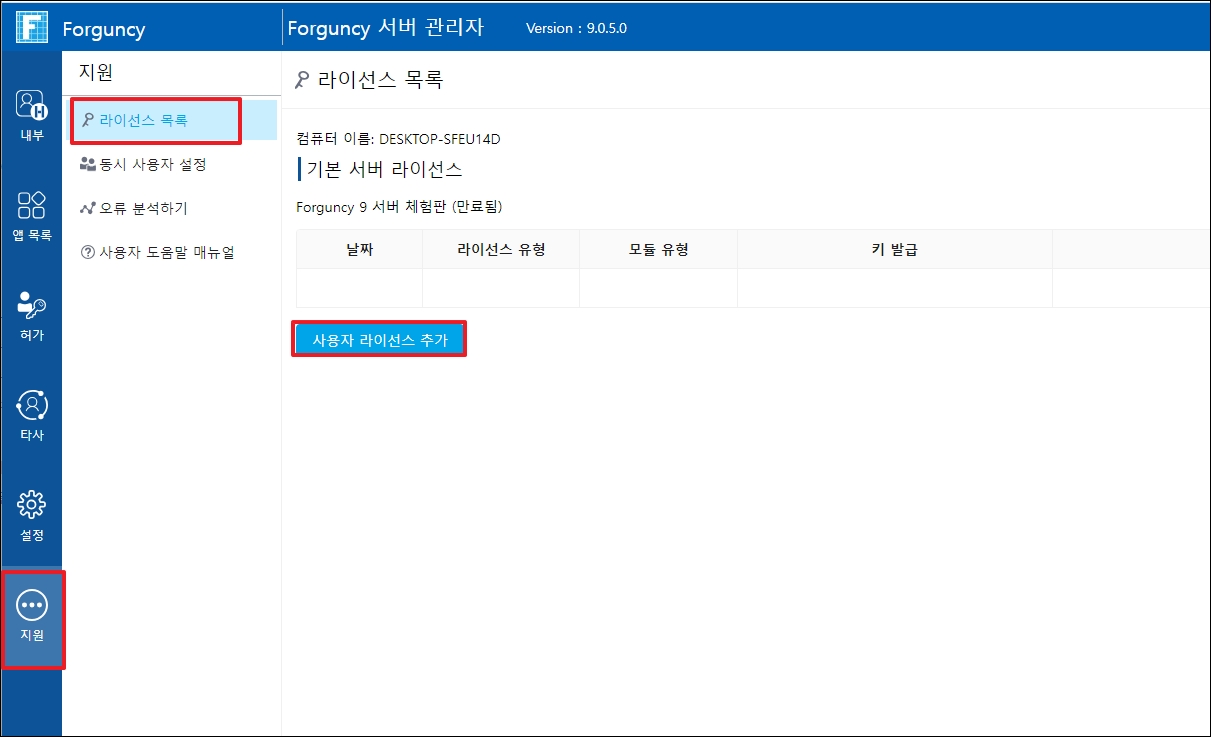The width and height of the screenshot is (1211, 737).
Task: Click the question mark icon beside 사용자 도움말 매뉴얼
Action: 87,253
